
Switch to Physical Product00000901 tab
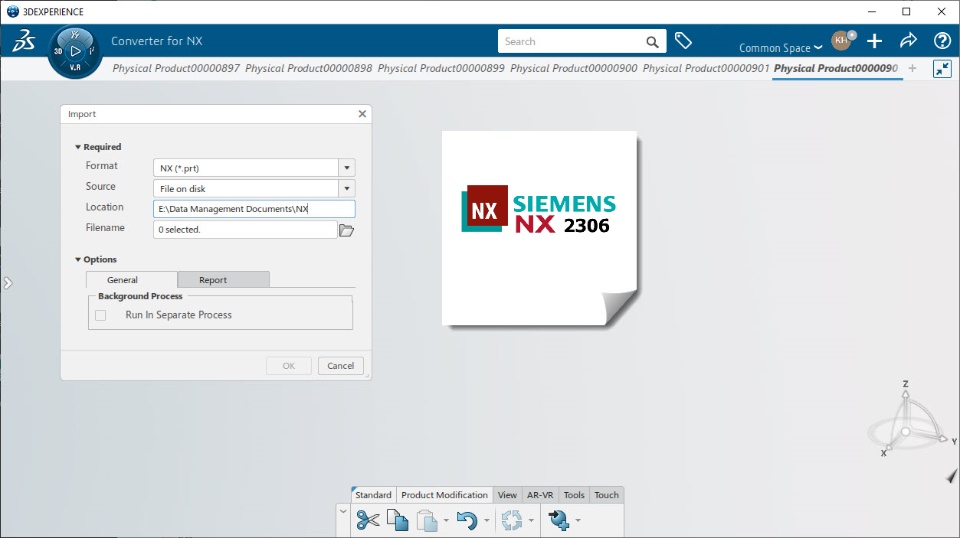coord(706,68)
